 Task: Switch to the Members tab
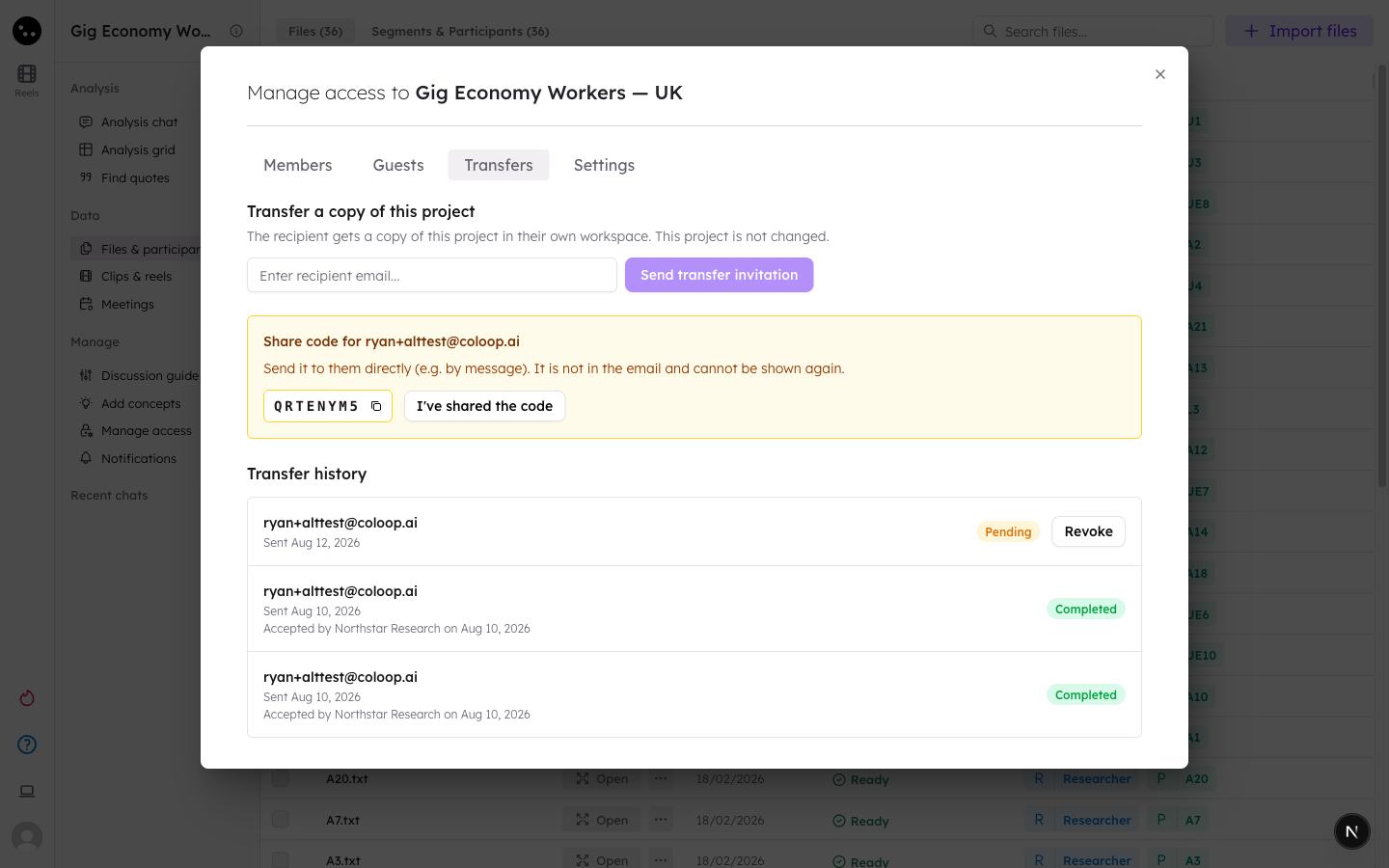[298, 165]
